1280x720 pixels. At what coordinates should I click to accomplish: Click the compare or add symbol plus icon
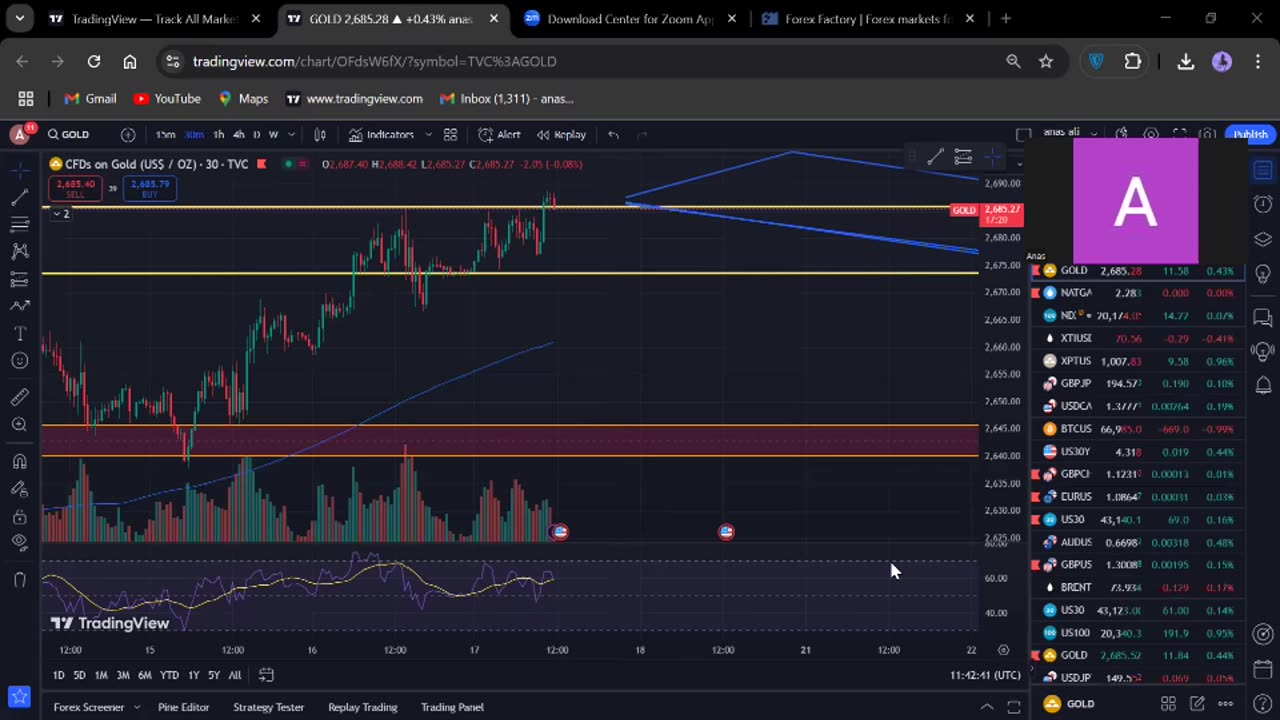coord(128,134)
